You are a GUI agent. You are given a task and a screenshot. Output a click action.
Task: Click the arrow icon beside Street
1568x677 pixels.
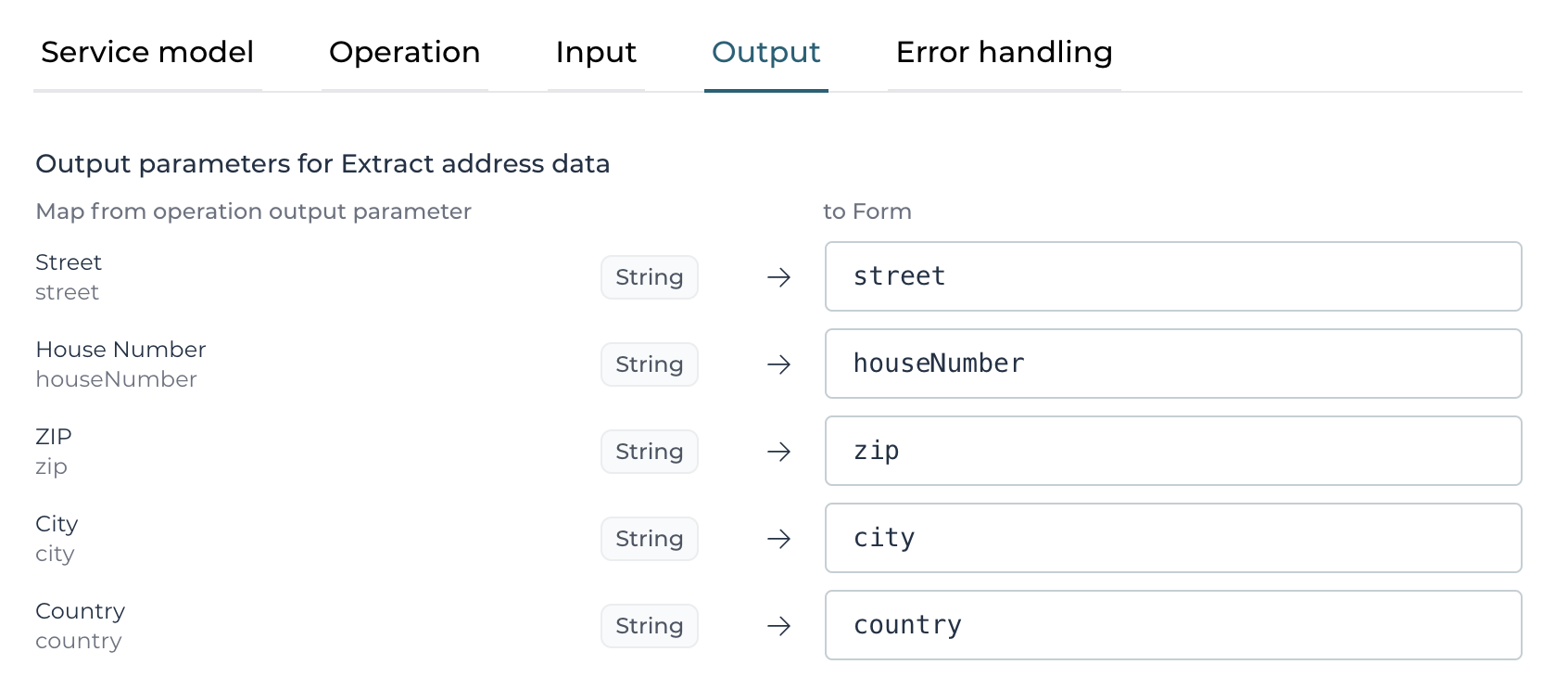tap(779, 277)
